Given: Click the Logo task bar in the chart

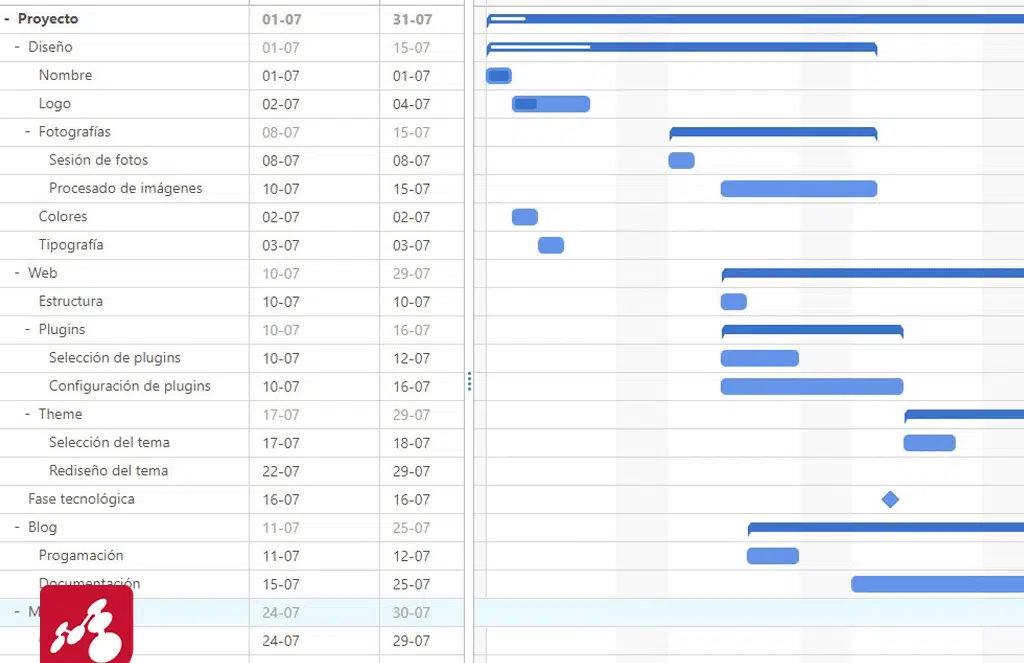Looking at the screenshot, I should point(551,104).
